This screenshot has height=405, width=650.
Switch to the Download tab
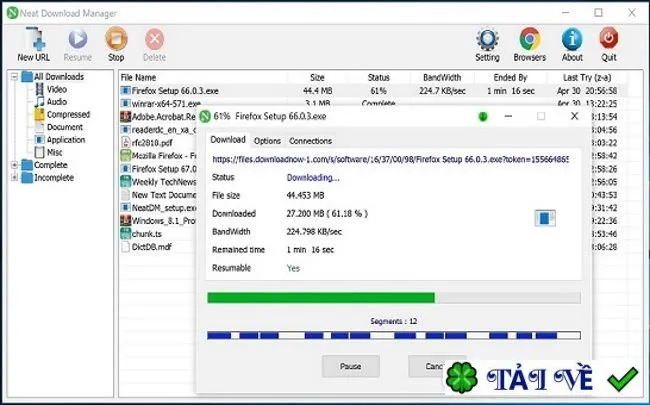click(228, 140)
